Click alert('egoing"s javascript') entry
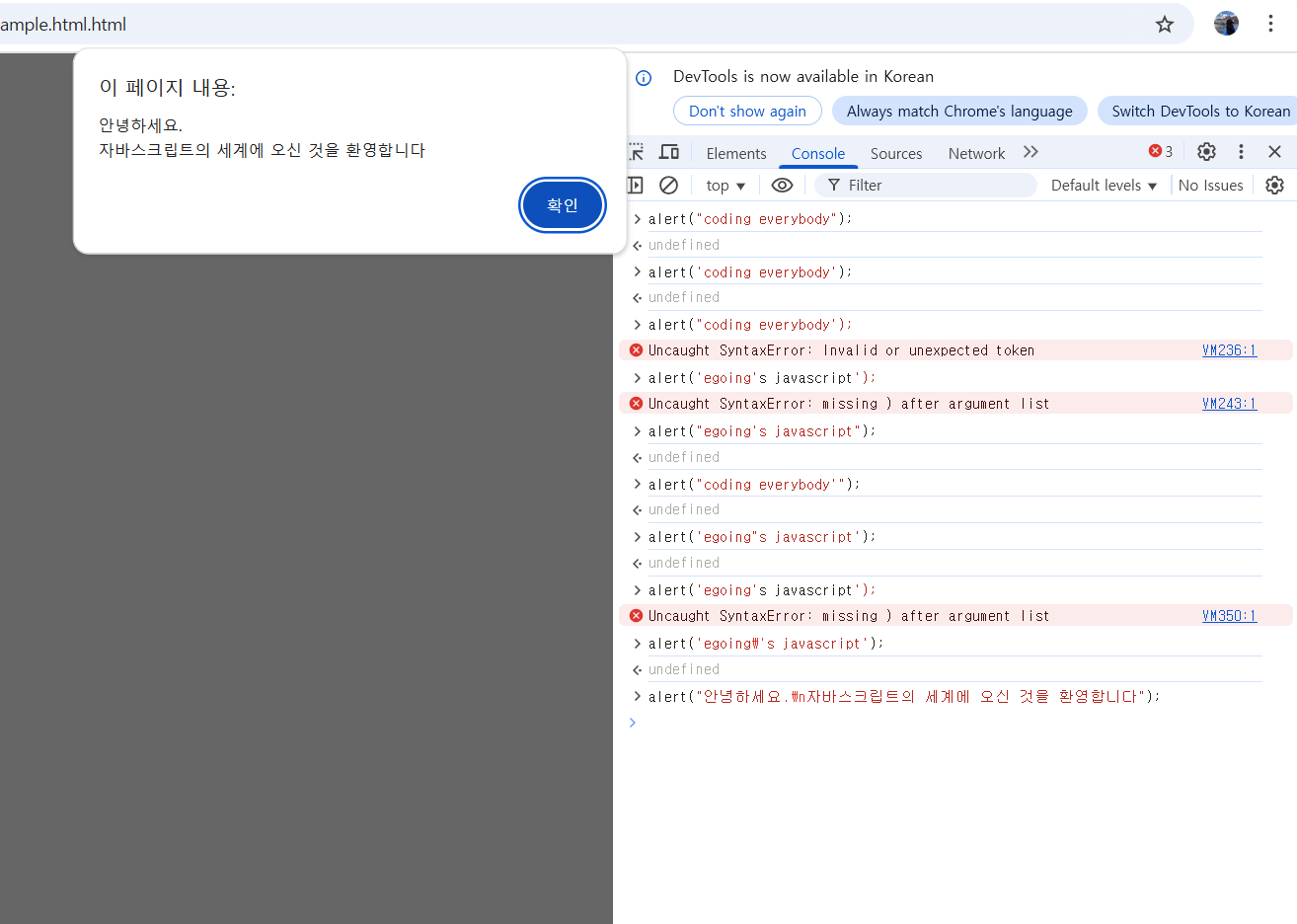The height and width of the screenshot is (924, 1297). [762, 537]
